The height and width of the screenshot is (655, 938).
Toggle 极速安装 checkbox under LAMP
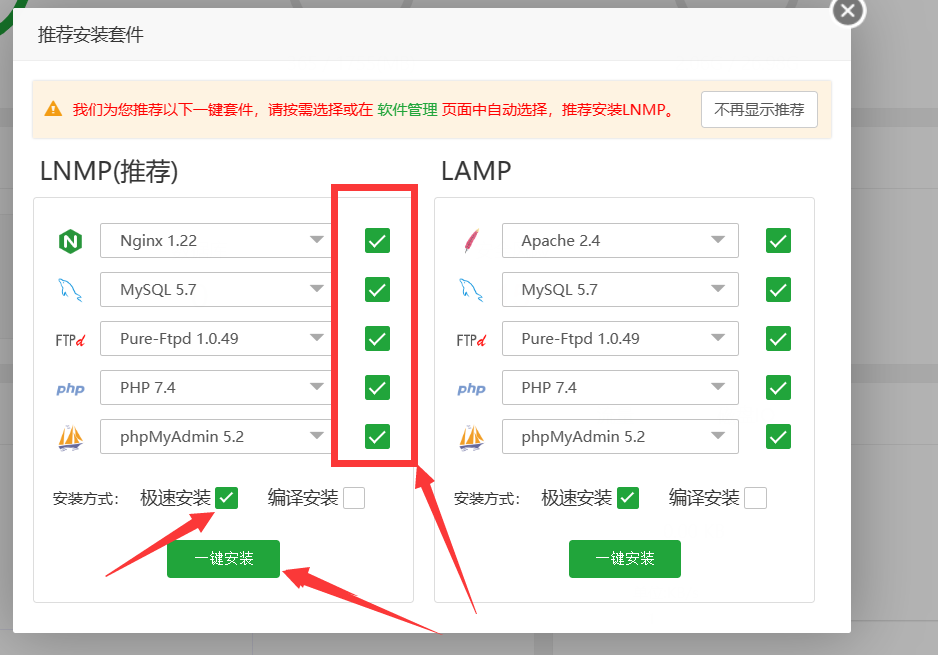[628, 498]
